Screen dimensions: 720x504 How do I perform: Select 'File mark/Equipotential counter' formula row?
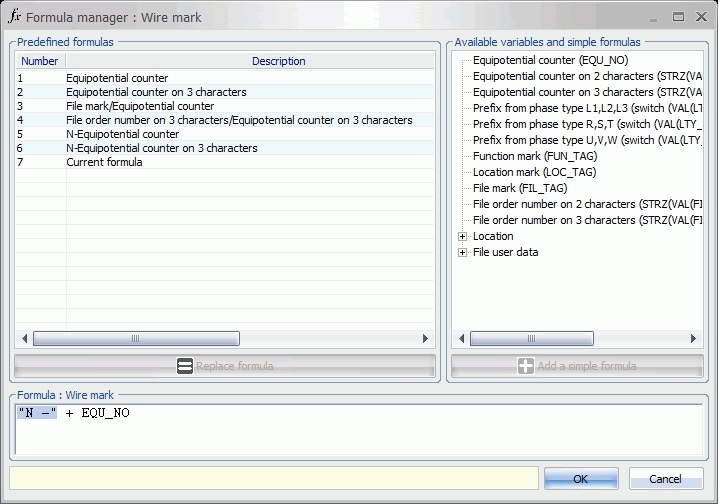225,106
